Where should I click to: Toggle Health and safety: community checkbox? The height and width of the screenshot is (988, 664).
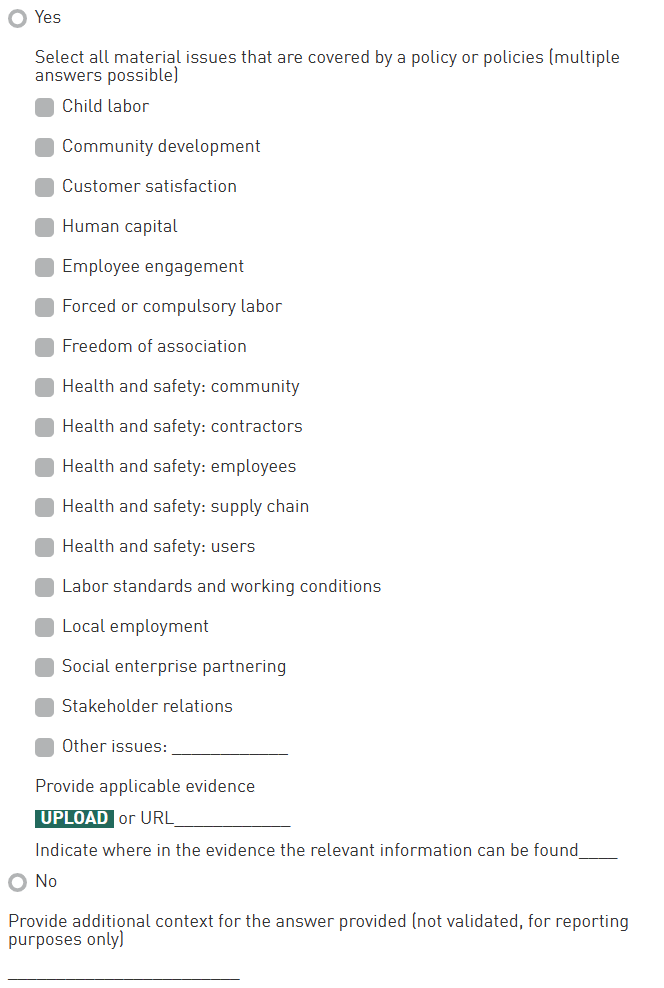pyautogui.click(x=44, y=387)
